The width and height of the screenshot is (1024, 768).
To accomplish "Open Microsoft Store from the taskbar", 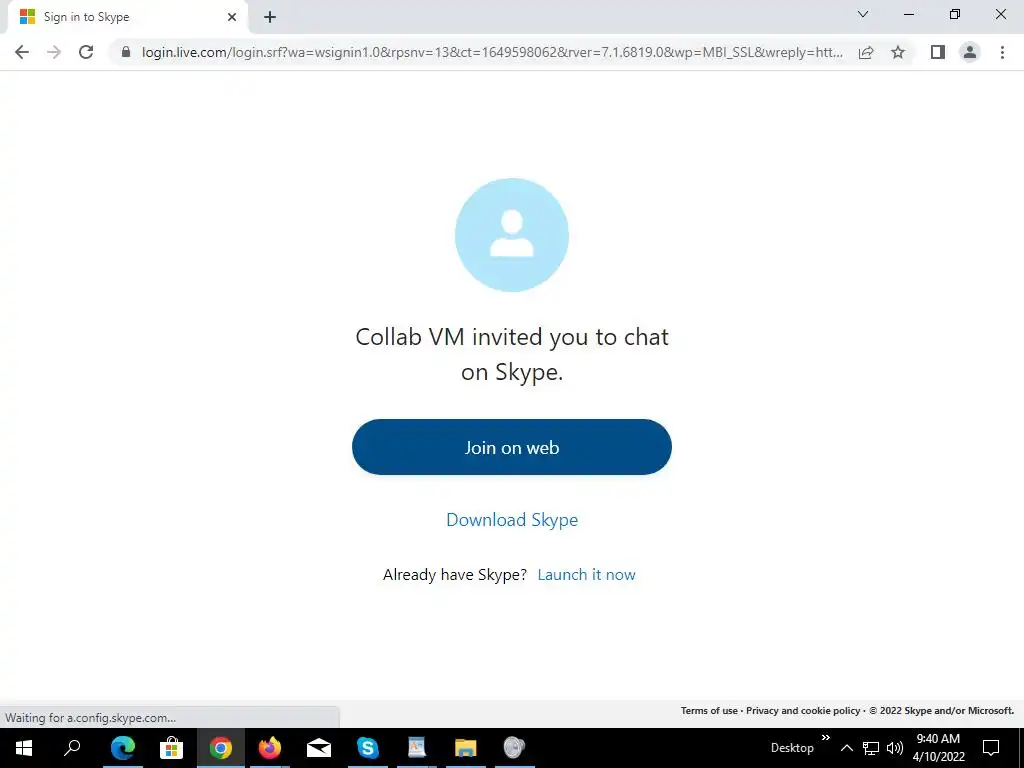I will pos(172,748).
